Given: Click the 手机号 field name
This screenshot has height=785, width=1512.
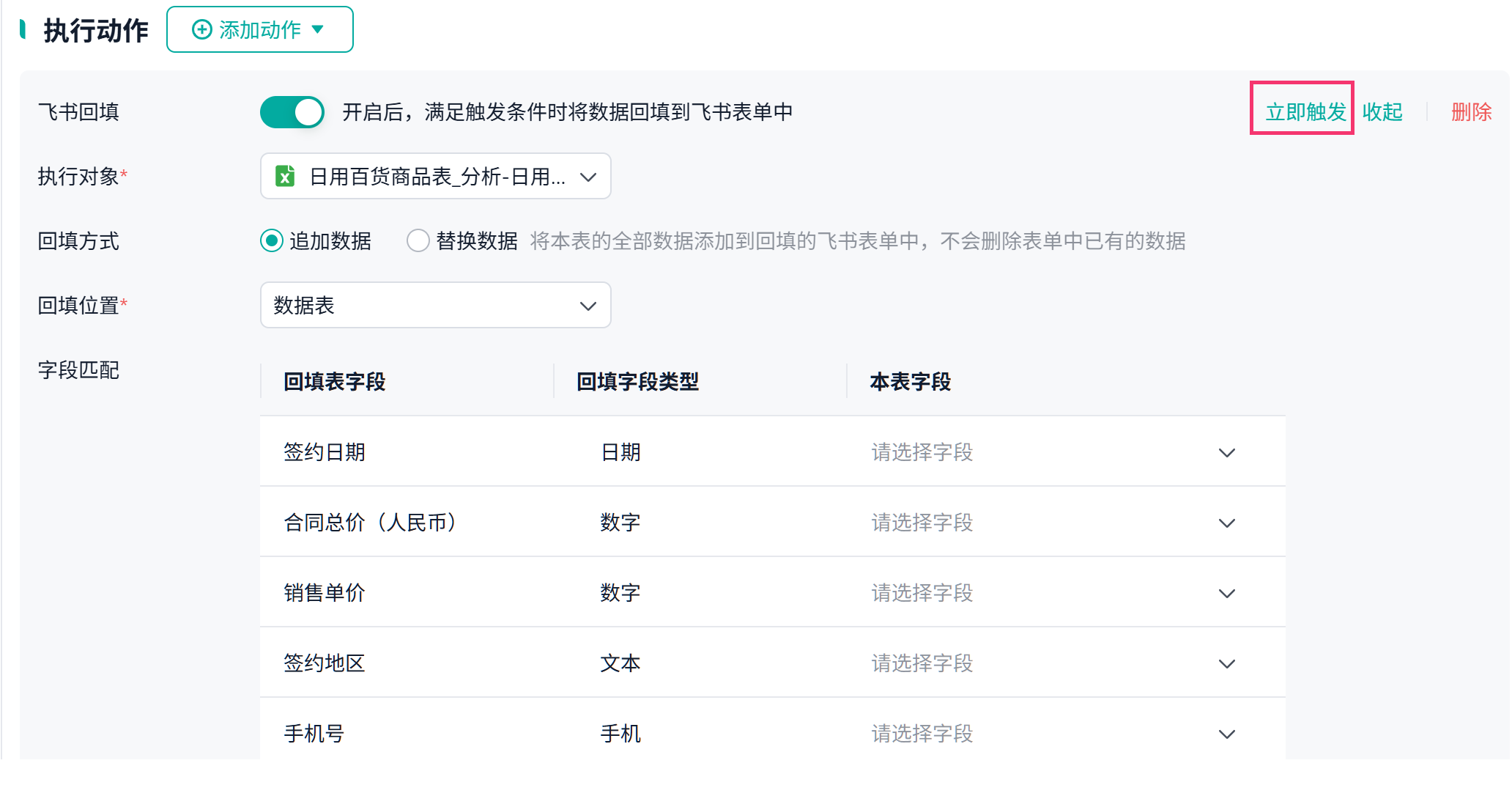Looking at the screenshot, I should [314, 734].
